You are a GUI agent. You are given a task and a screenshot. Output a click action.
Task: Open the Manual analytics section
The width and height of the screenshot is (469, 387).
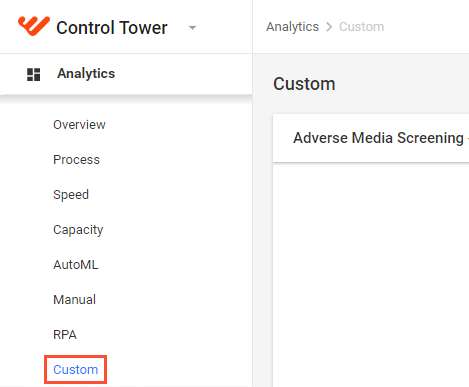[74, 300]
